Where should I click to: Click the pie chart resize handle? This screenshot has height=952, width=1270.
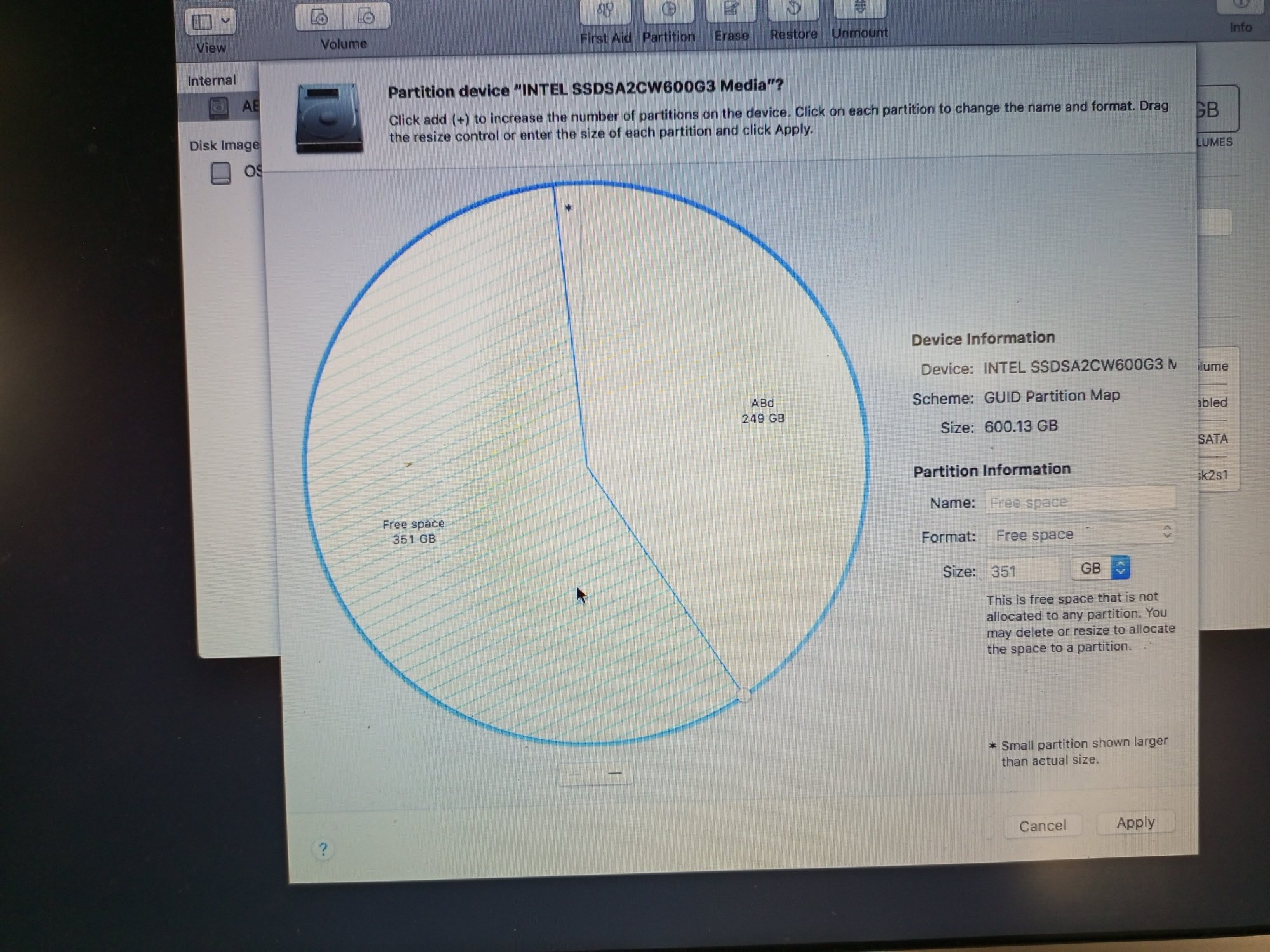(x=744, y=695)
